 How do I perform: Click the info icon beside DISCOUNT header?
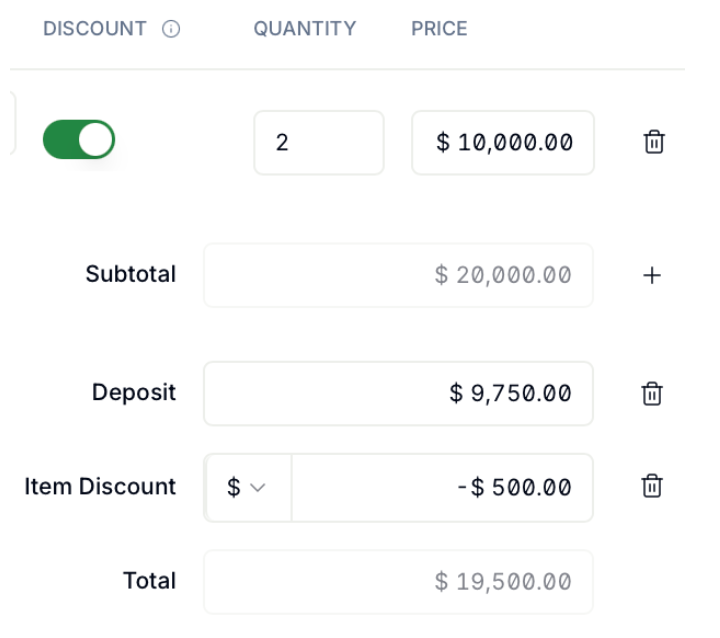pos(171,29)
